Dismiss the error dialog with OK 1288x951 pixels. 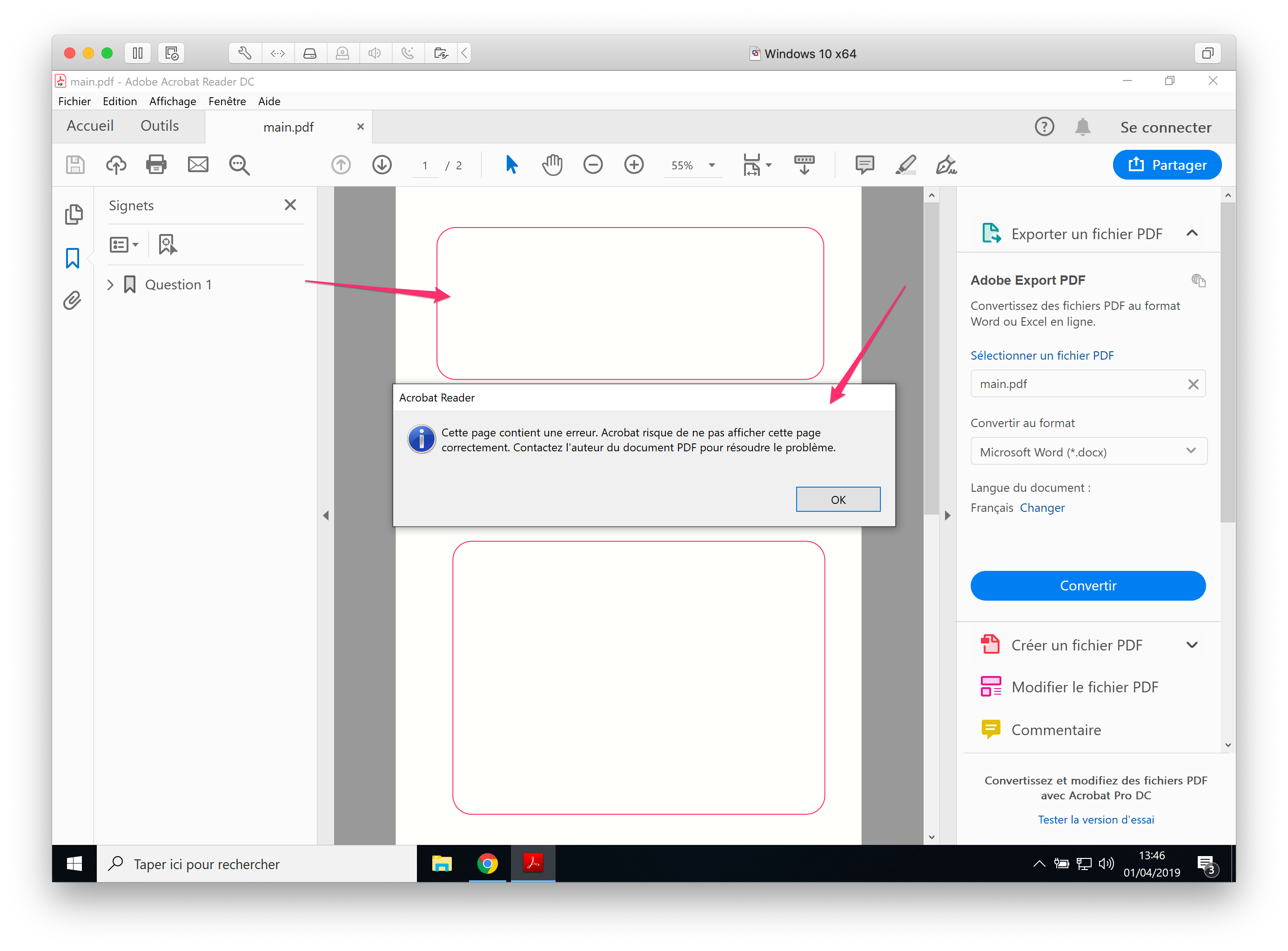click(x=838, y=499)
